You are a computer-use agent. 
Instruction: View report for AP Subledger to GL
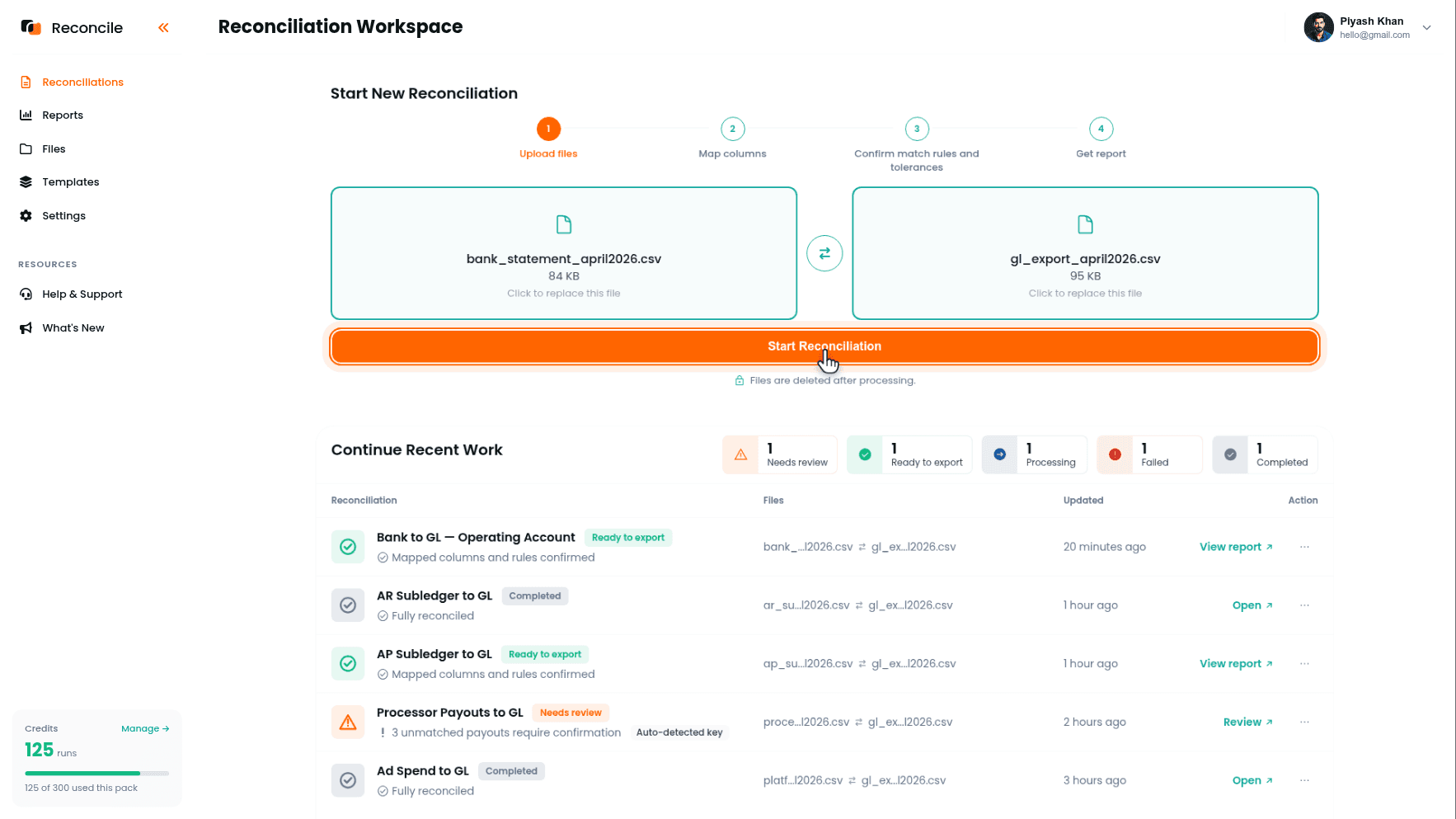[1236, 663]
